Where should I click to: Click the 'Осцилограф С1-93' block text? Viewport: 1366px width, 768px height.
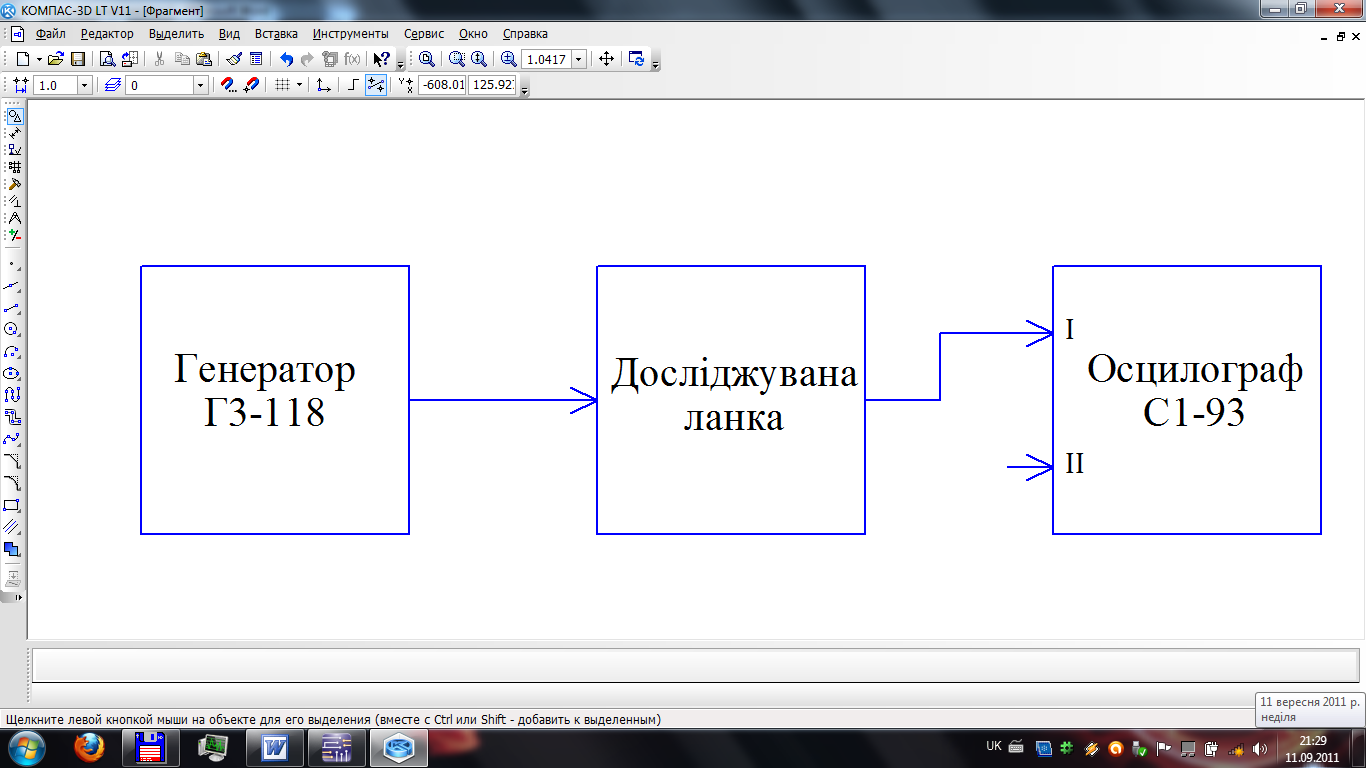click(x=1195, y=390)
